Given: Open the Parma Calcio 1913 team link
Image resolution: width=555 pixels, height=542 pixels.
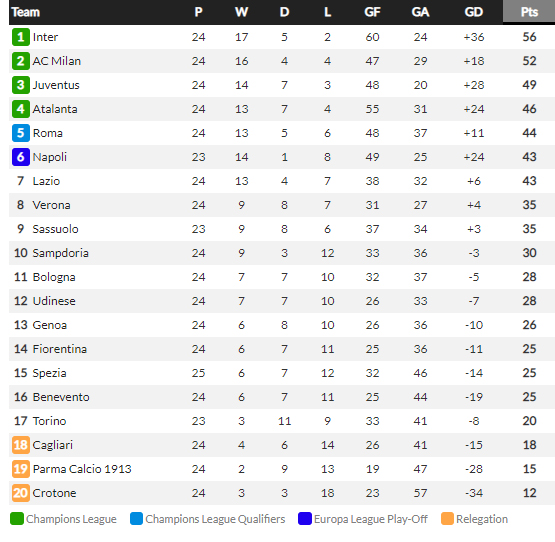Looking at the screenshot, I should 82,469.
